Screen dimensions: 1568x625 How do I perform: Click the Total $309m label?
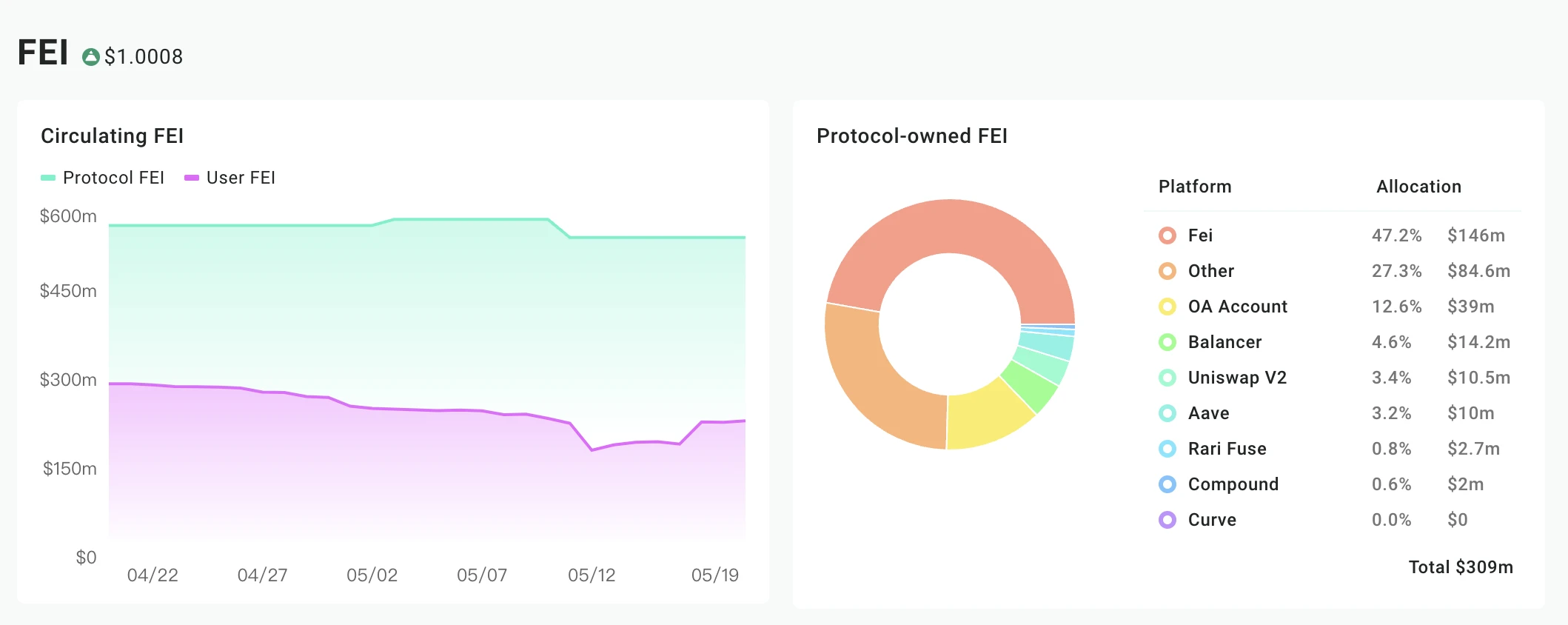pyautogui.click(x=1461, y=567)
